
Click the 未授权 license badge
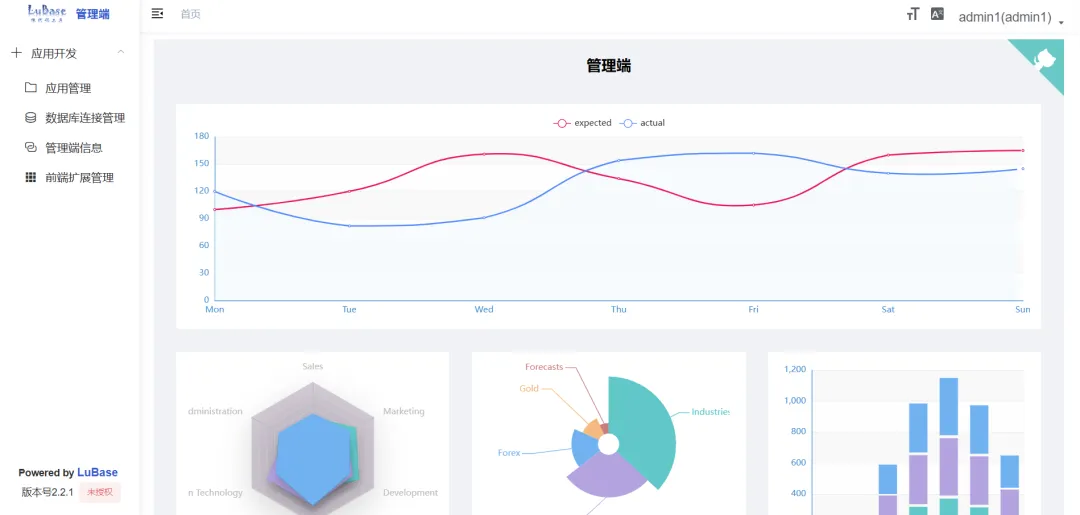pos(100,492)
